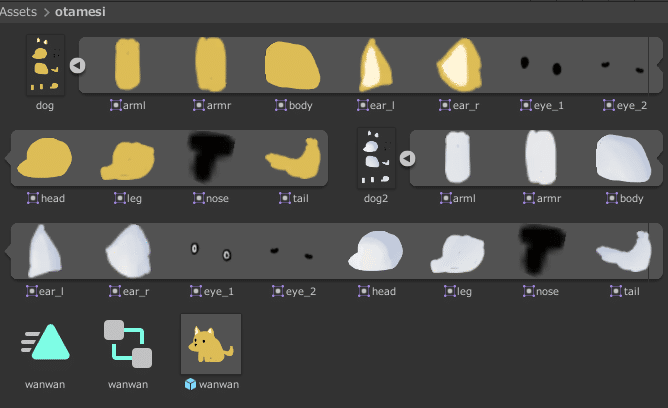Select dog2 eye_1 sprite with ringed eyes
This screenshot has height=408, width=668.
[x=210, y=251]
